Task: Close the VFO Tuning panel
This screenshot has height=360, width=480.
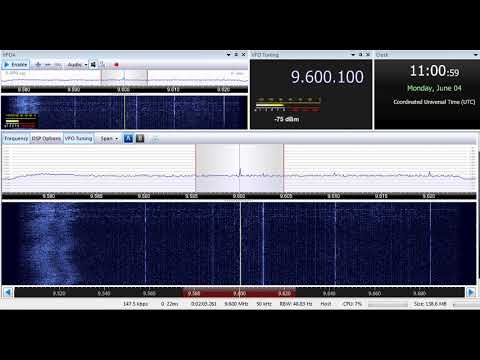Action: click(x=368, y=54)
